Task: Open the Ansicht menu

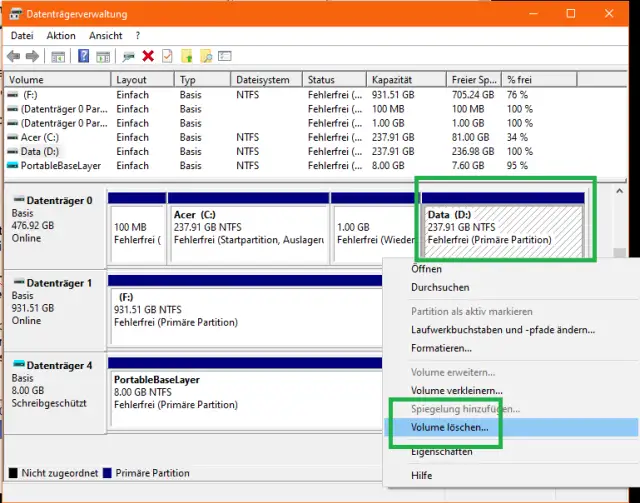Action: click(x=105, y=35)
